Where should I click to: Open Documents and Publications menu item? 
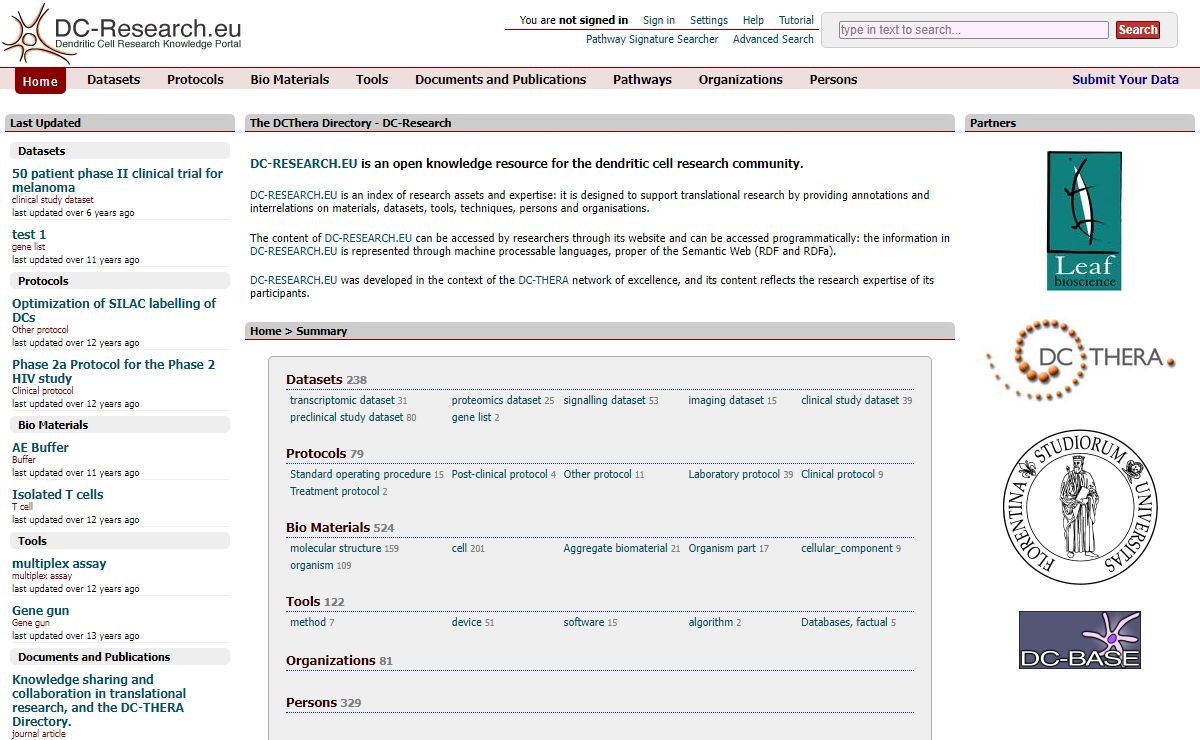click(501, 80)
